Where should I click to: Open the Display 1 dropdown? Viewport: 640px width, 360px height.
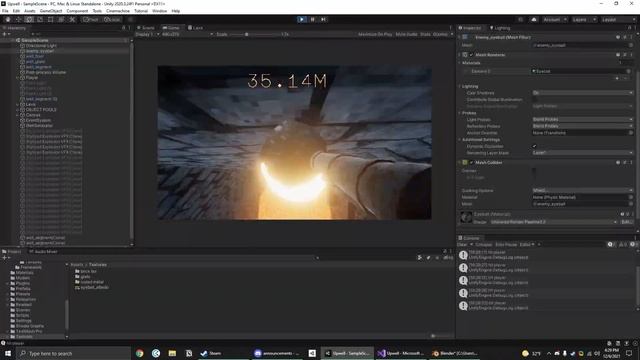[147, 34]
